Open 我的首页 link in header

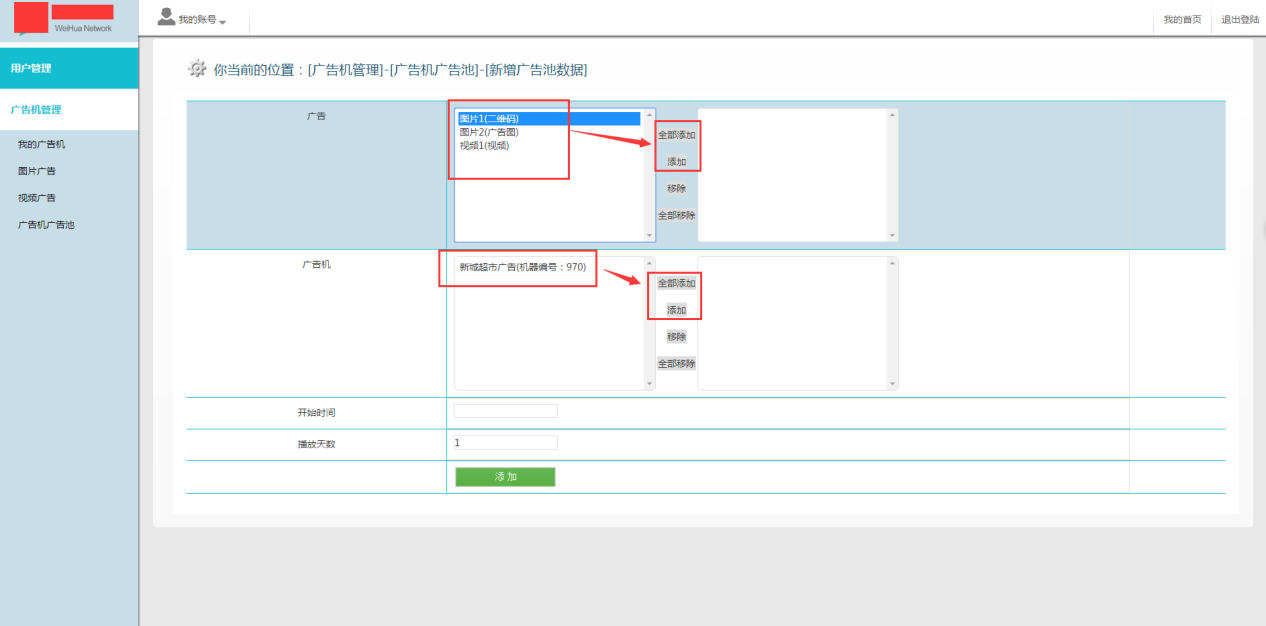coord(1182,20)
